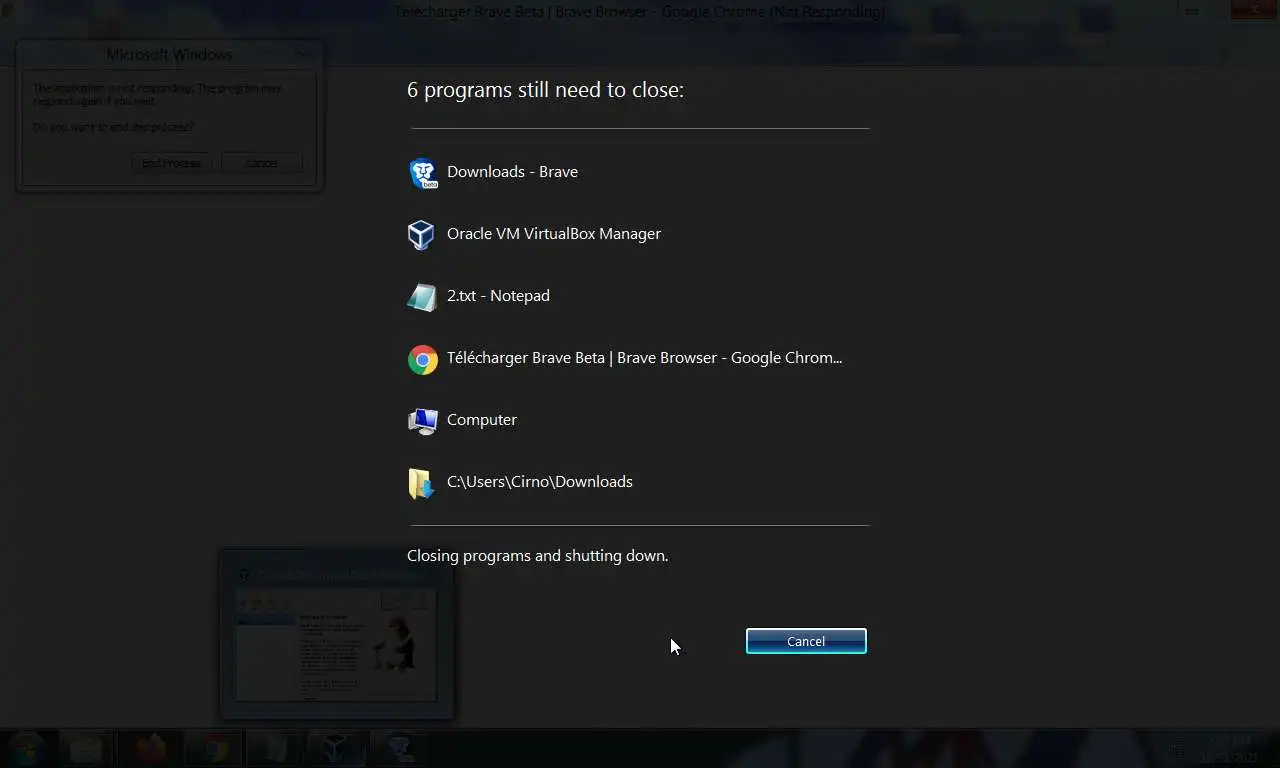Select the '2.txt - Notepad' entry
The image size is (1280, 768).
(498, 296)
